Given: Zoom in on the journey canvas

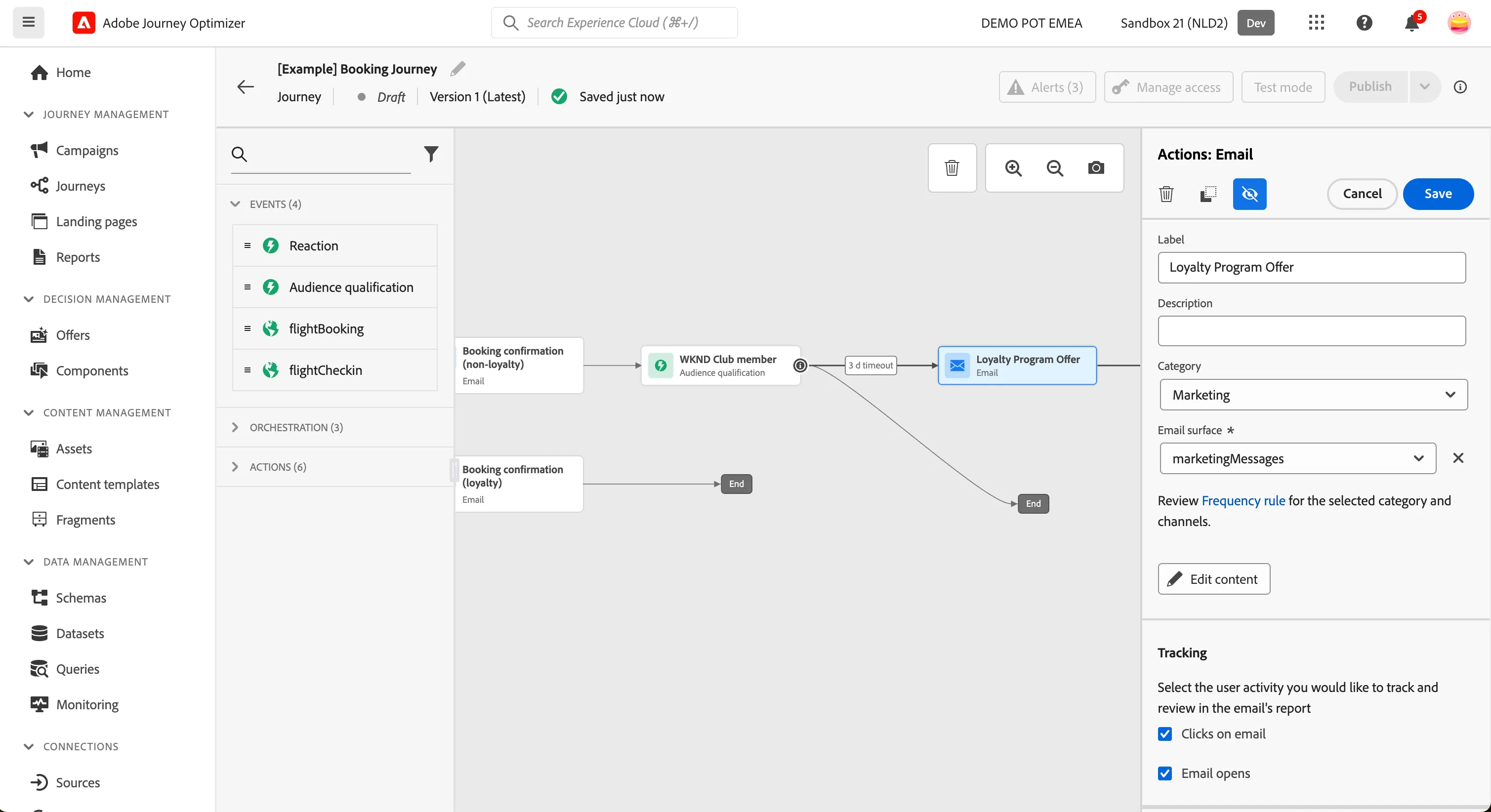Looking at the screenshot, I should 1013,168.
